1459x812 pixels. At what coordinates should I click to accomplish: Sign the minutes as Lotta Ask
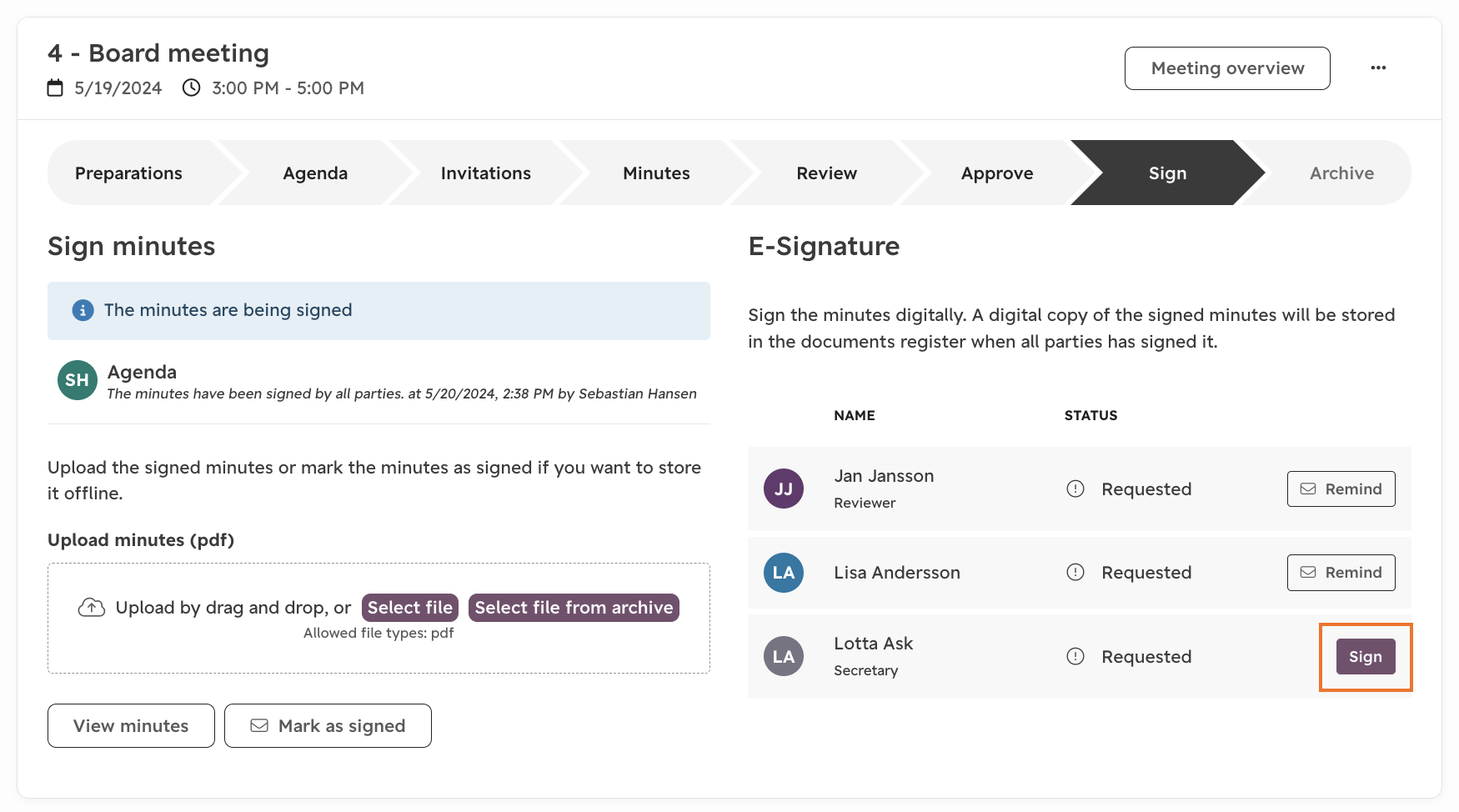1366,657
